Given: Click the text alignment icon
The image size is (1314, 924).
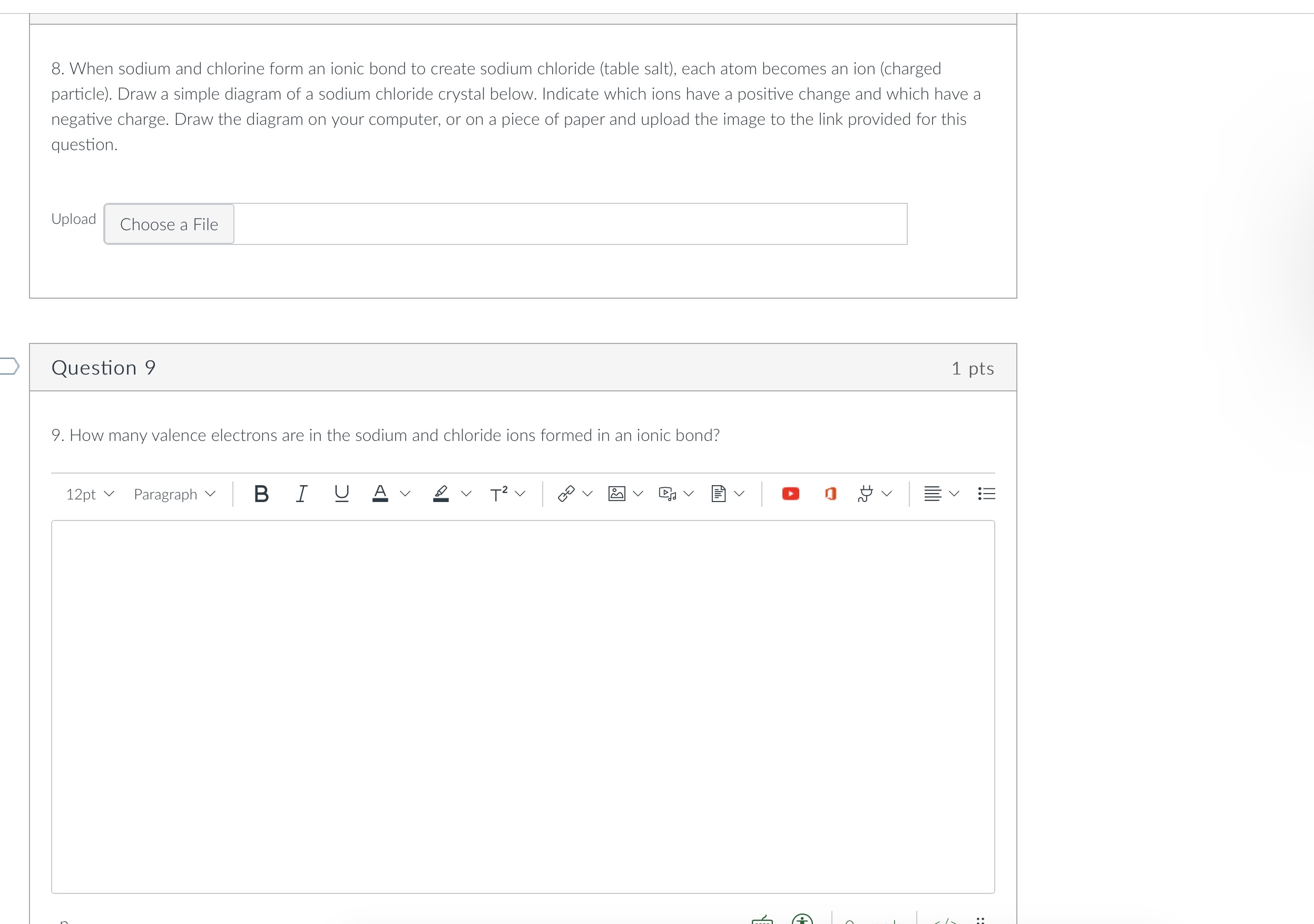Looking at the screenshot, I should pos(932,493).
